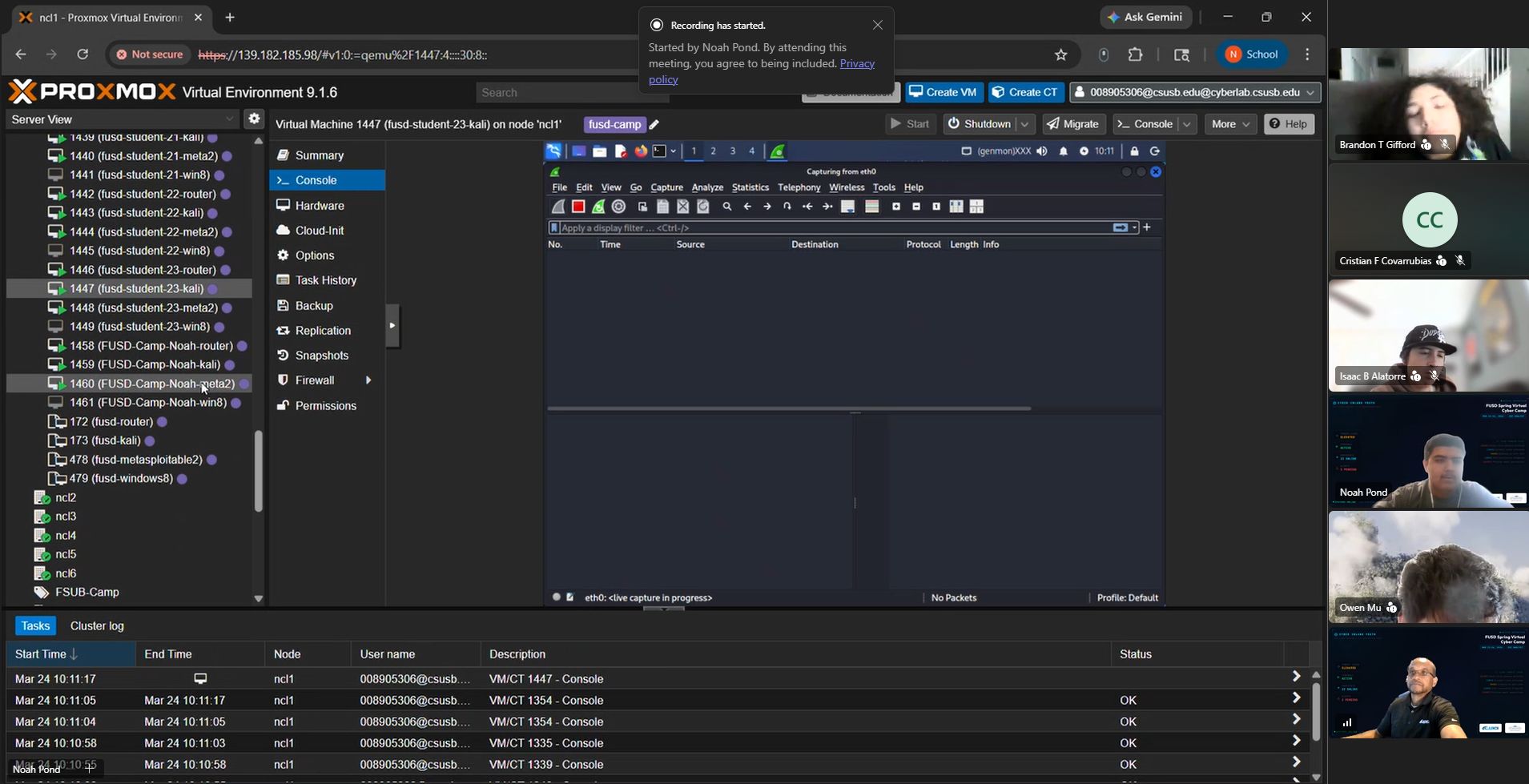Stop capture with red square icon
1529x784 pixels.
click(x=578, y=207)
